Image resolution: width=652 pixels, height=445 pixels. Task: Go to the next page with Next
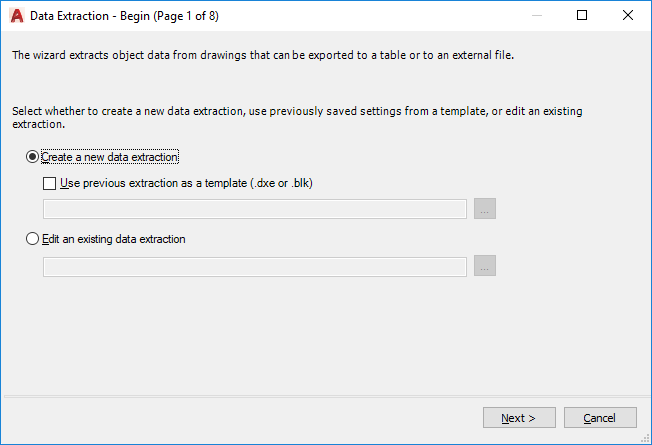(519, 418)
